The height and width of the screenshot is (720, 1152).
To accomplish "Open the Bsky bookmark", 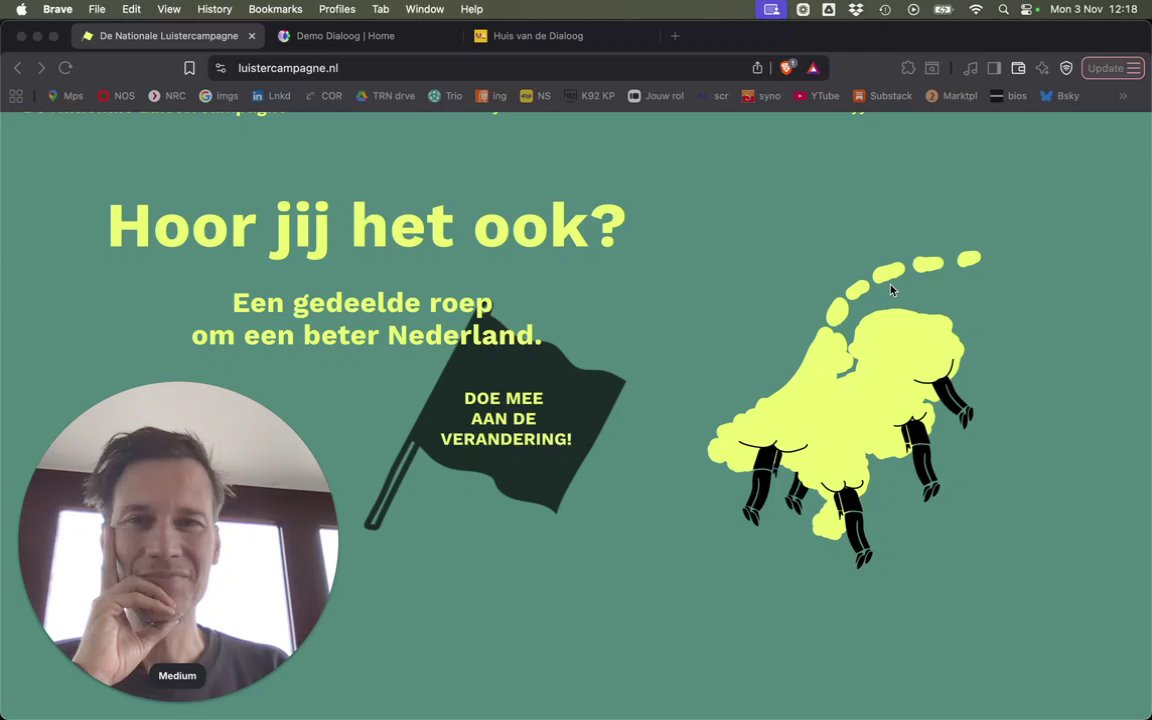I will 1060,96.
